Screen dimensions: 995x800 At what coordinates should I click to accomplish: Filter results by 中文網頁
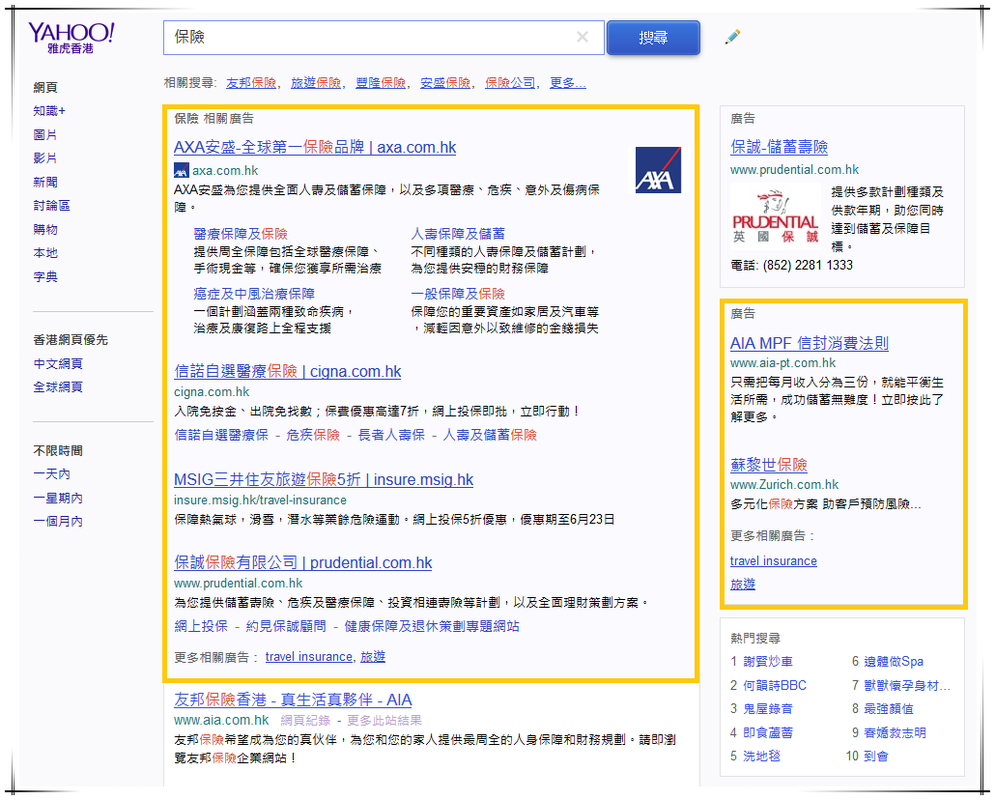[58, 364]
